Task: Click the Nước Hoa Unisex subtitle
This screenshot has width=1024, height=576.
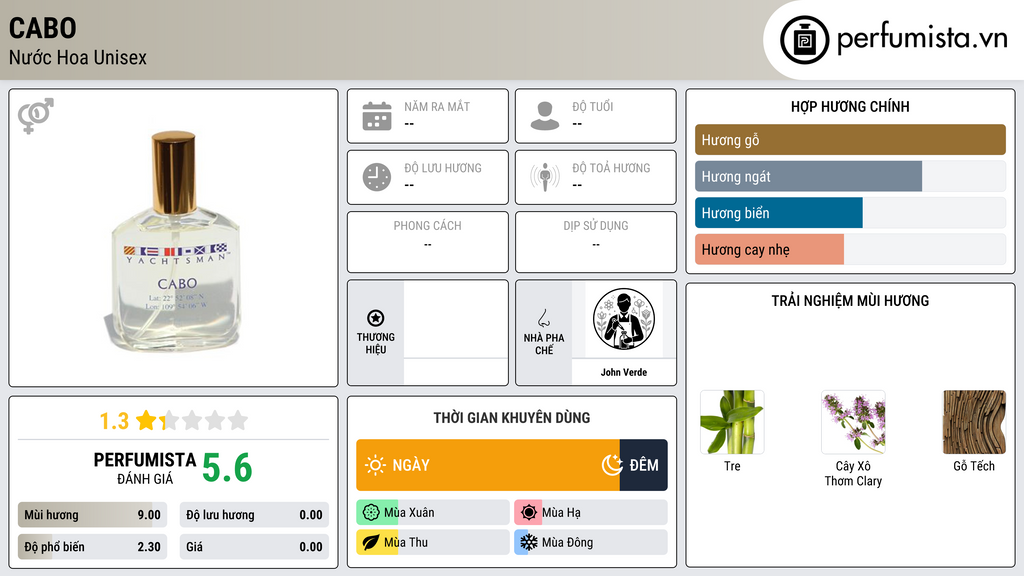Action: 78,57
